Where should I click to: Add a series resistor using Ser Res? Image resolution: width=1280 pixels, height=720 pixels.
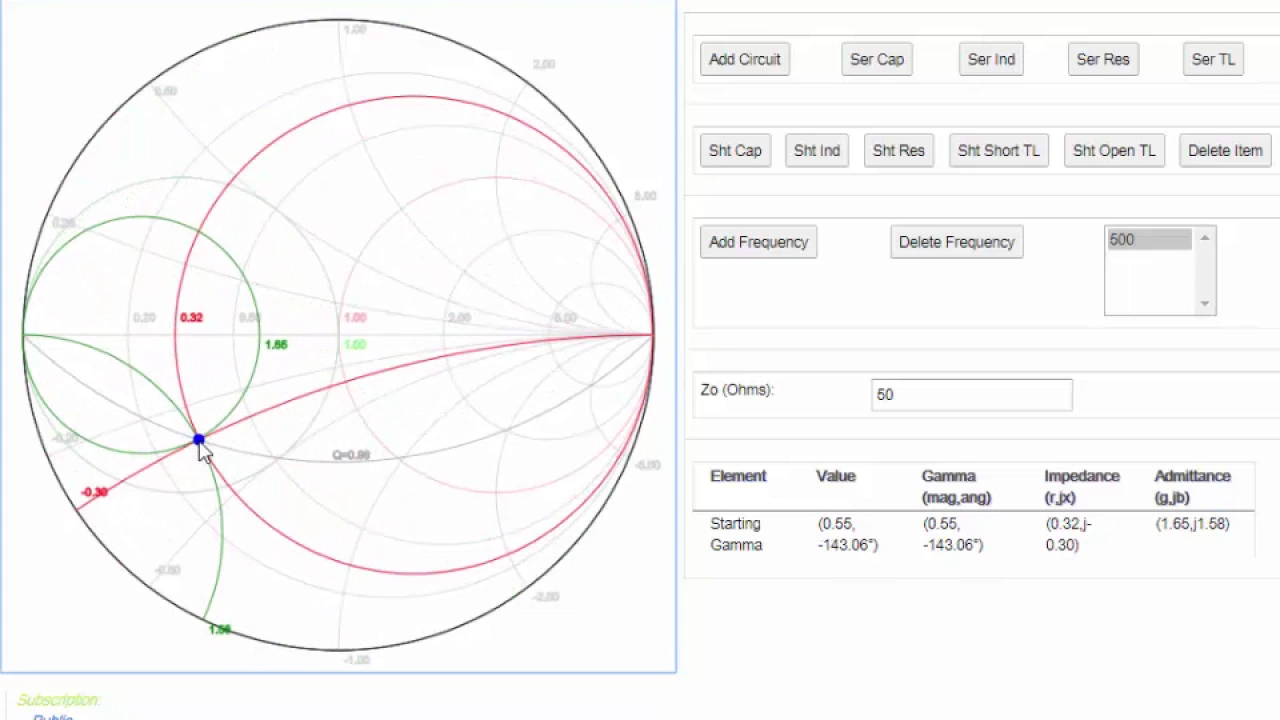click(1103, 59)
